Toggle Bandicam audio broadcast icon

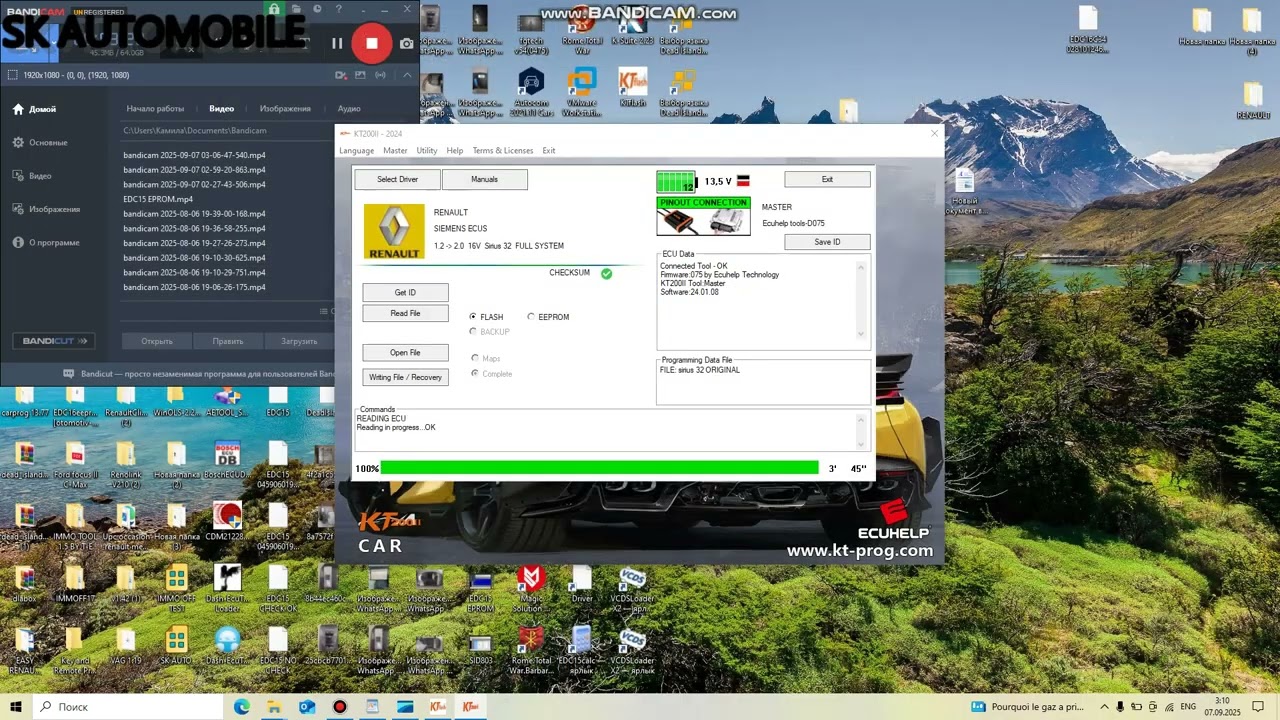pyautogui.click(x=380, y=75)
